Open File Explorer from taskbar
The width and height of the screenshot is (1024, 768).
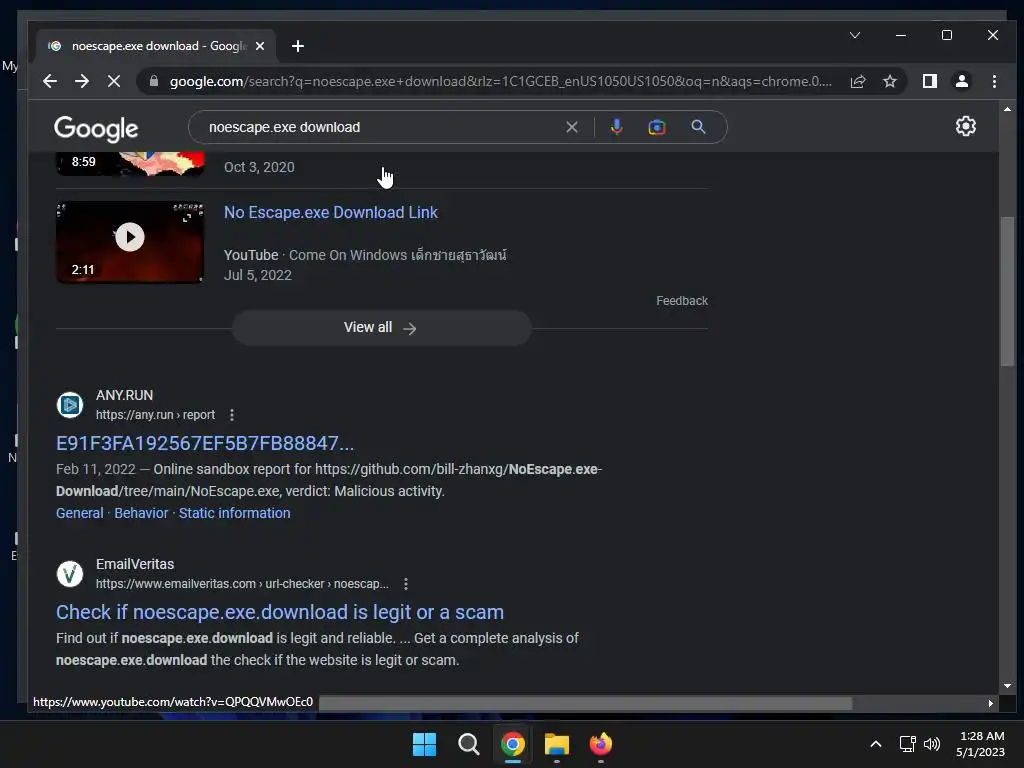[556, 744]
